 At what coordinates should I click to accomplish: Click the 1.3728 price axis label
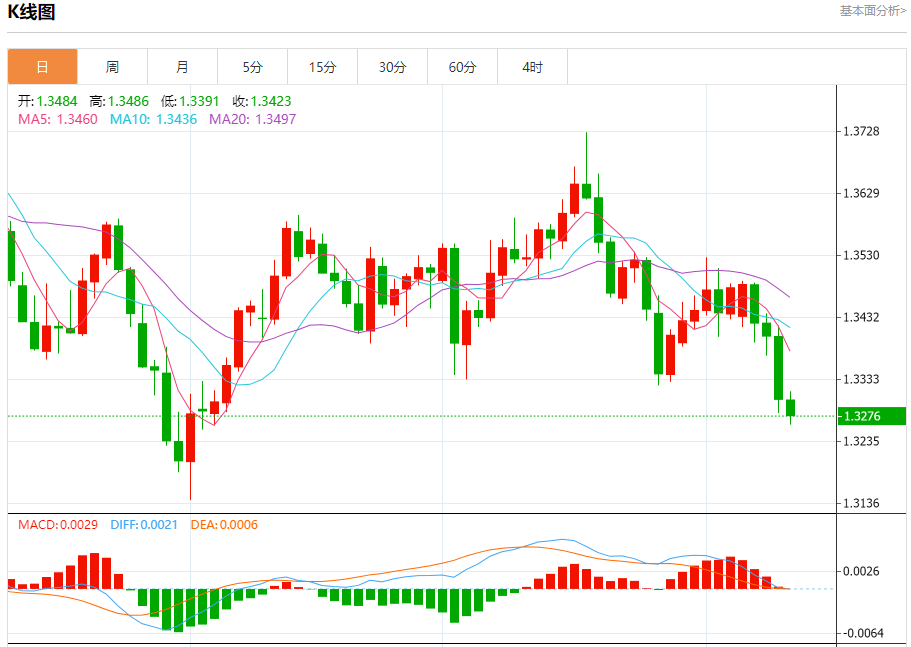pyautogui.click(x=860, y=132)
